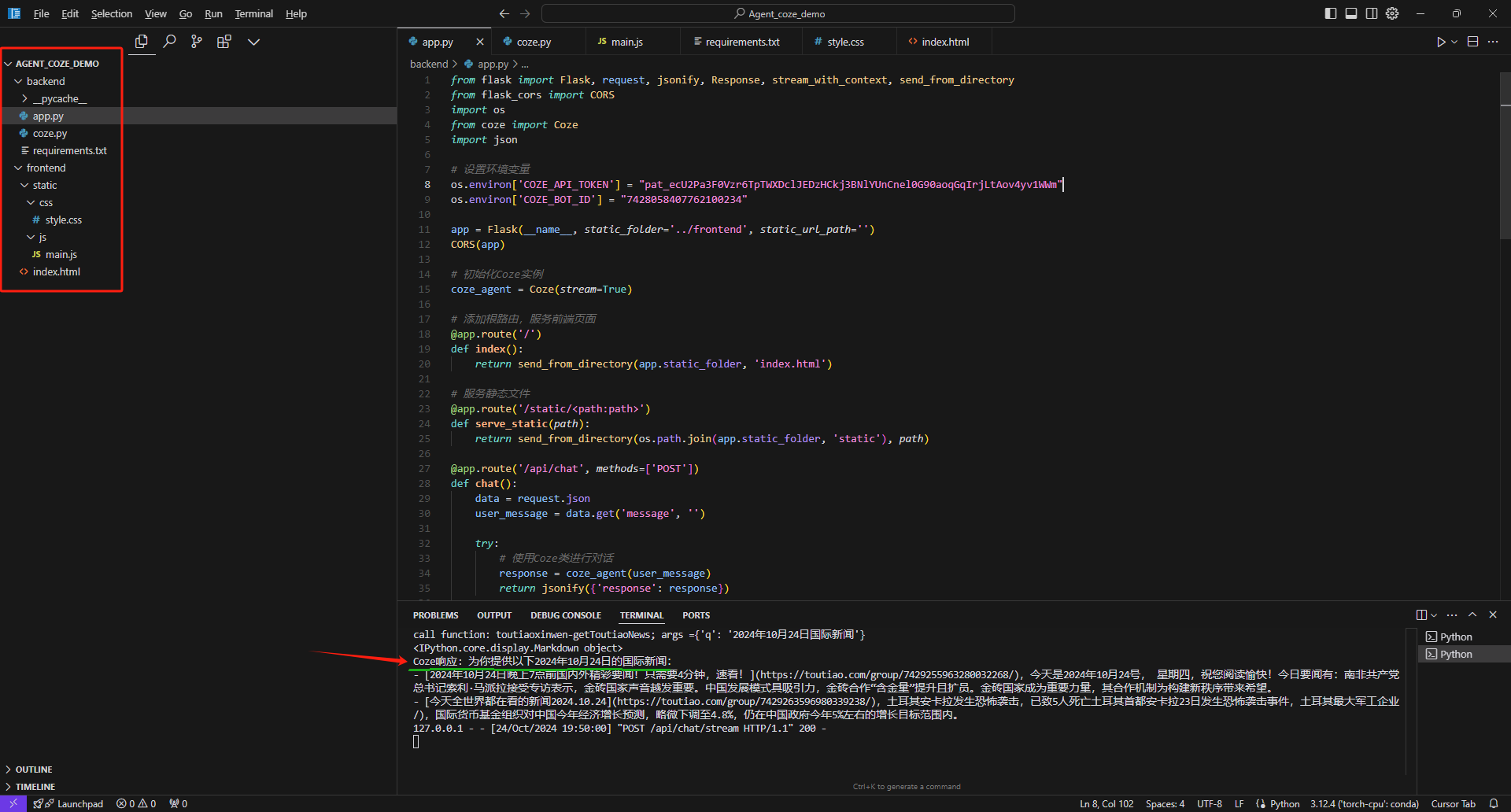The height and width of the screenshot is (812, 1511).
Task: Open the DEBUG CONSOLE panel tab
Action: pos(565,615)
